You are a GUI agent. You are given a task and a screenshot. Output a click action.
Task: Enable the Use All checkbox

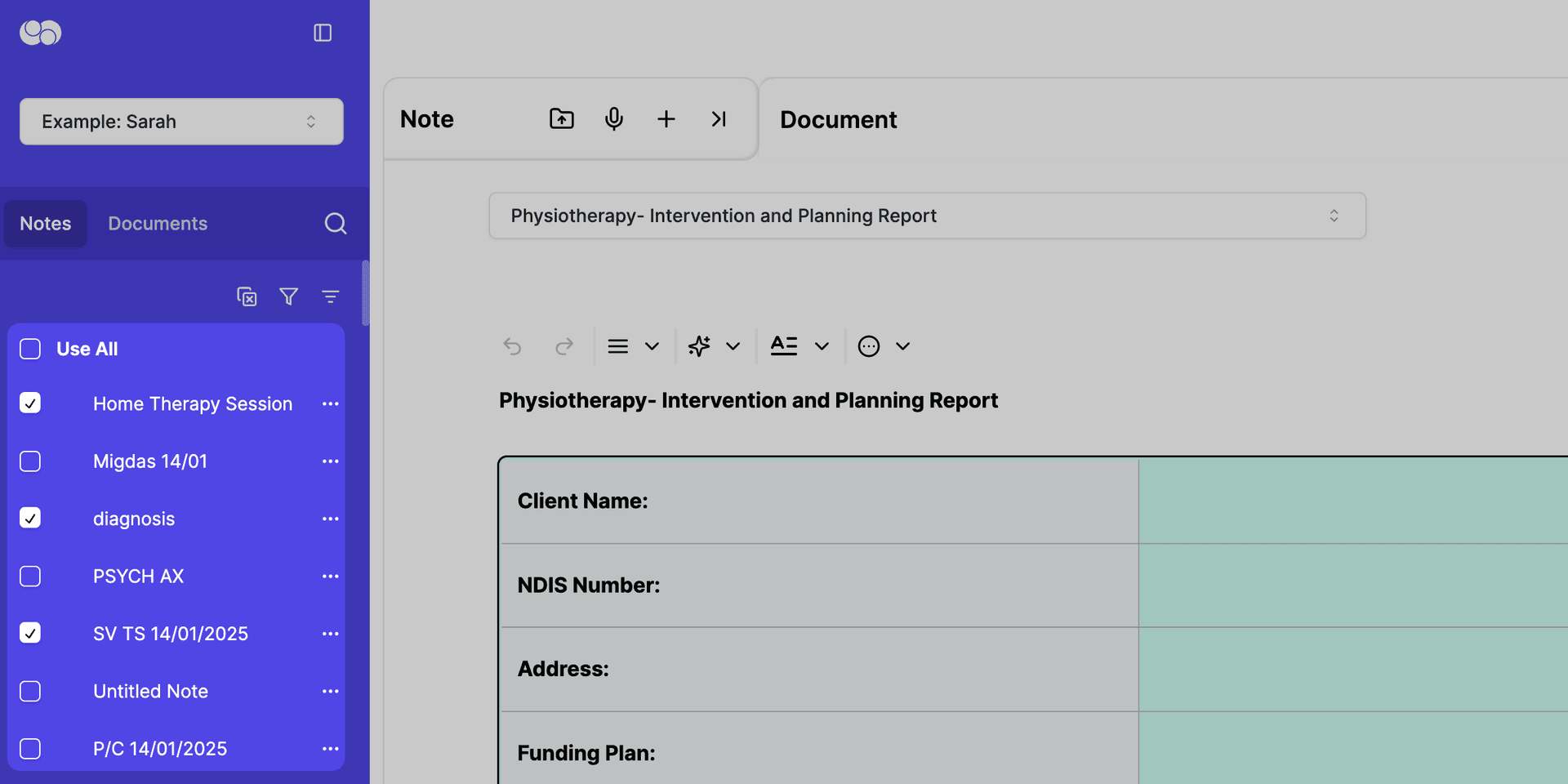click(x=30, y=349)
